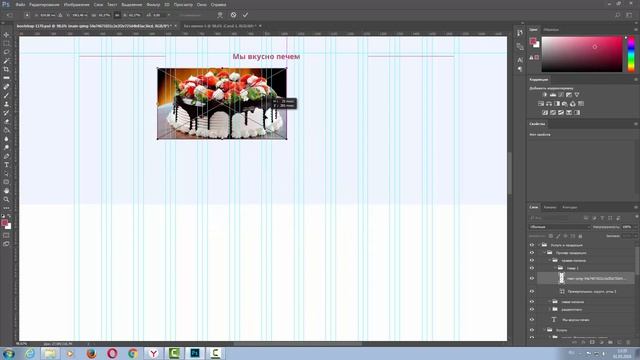This screenshot has width=640, height=360.
Task: Open the search icon in options bar
Action: (618, 15)
